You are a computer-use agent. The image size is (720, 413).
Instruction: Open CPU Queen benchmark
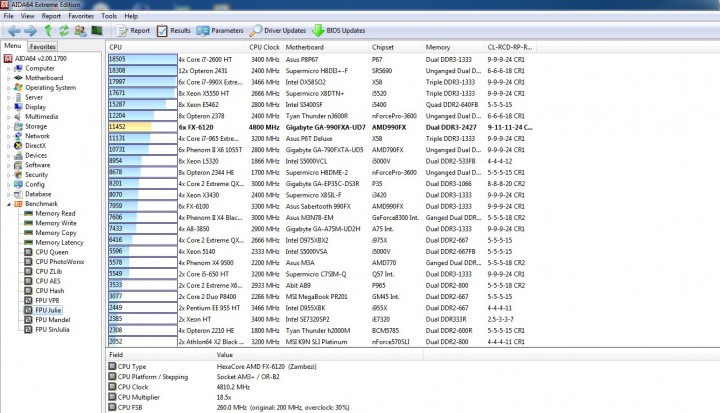(51, 252)
